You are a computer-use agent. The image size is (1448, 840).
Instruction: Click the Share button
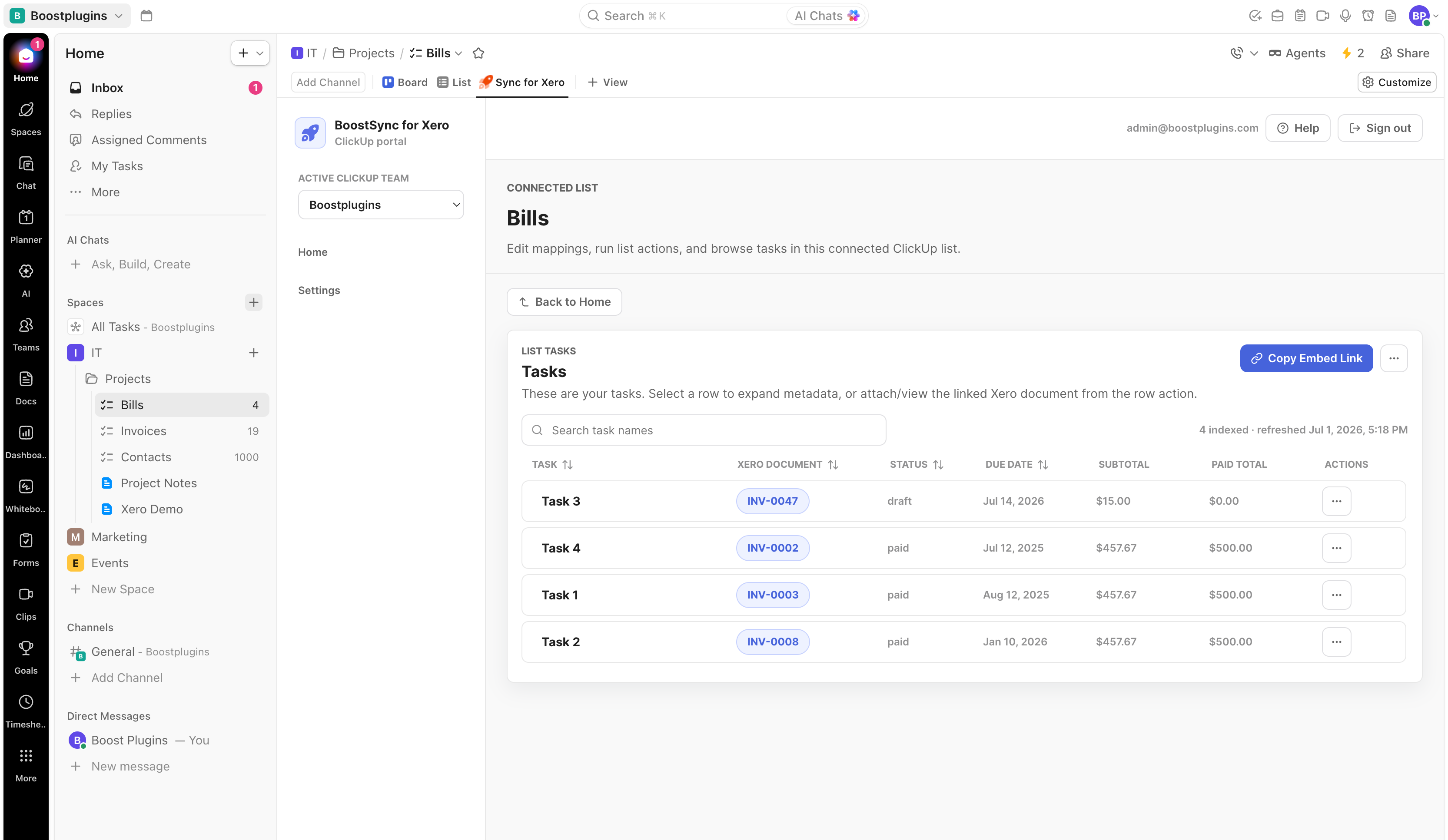pyautogui.click(x=1405, y=53)
